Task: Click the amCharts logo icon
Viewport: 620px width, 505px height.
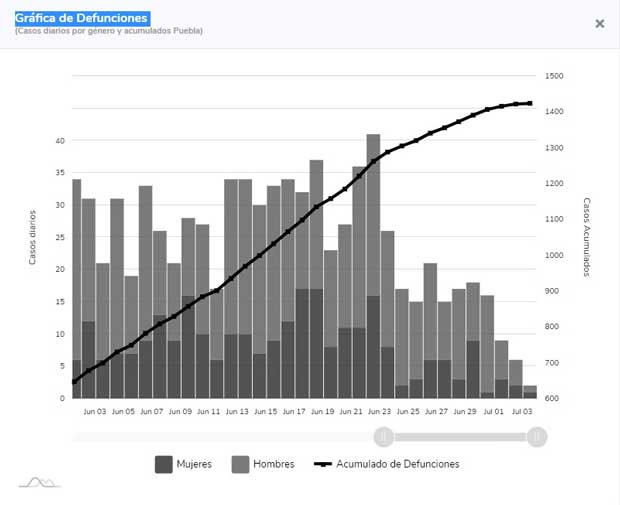Action: (x=40, y=482)
